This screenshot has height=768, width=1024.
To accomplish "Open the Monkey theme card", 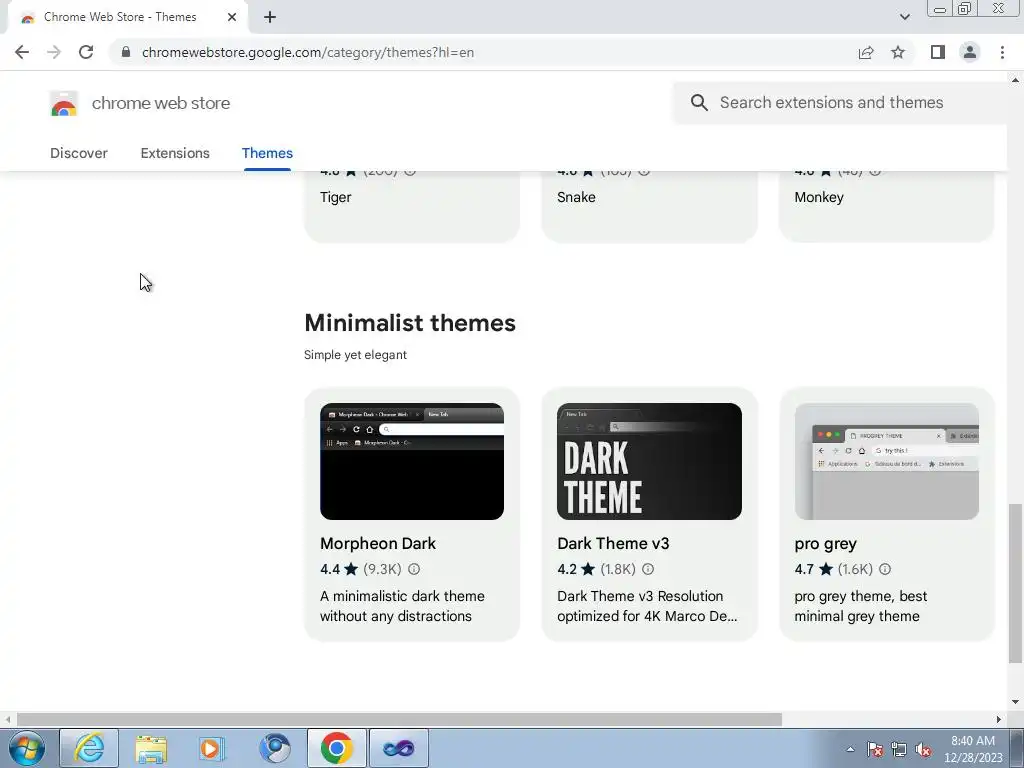I will point(886,206).
